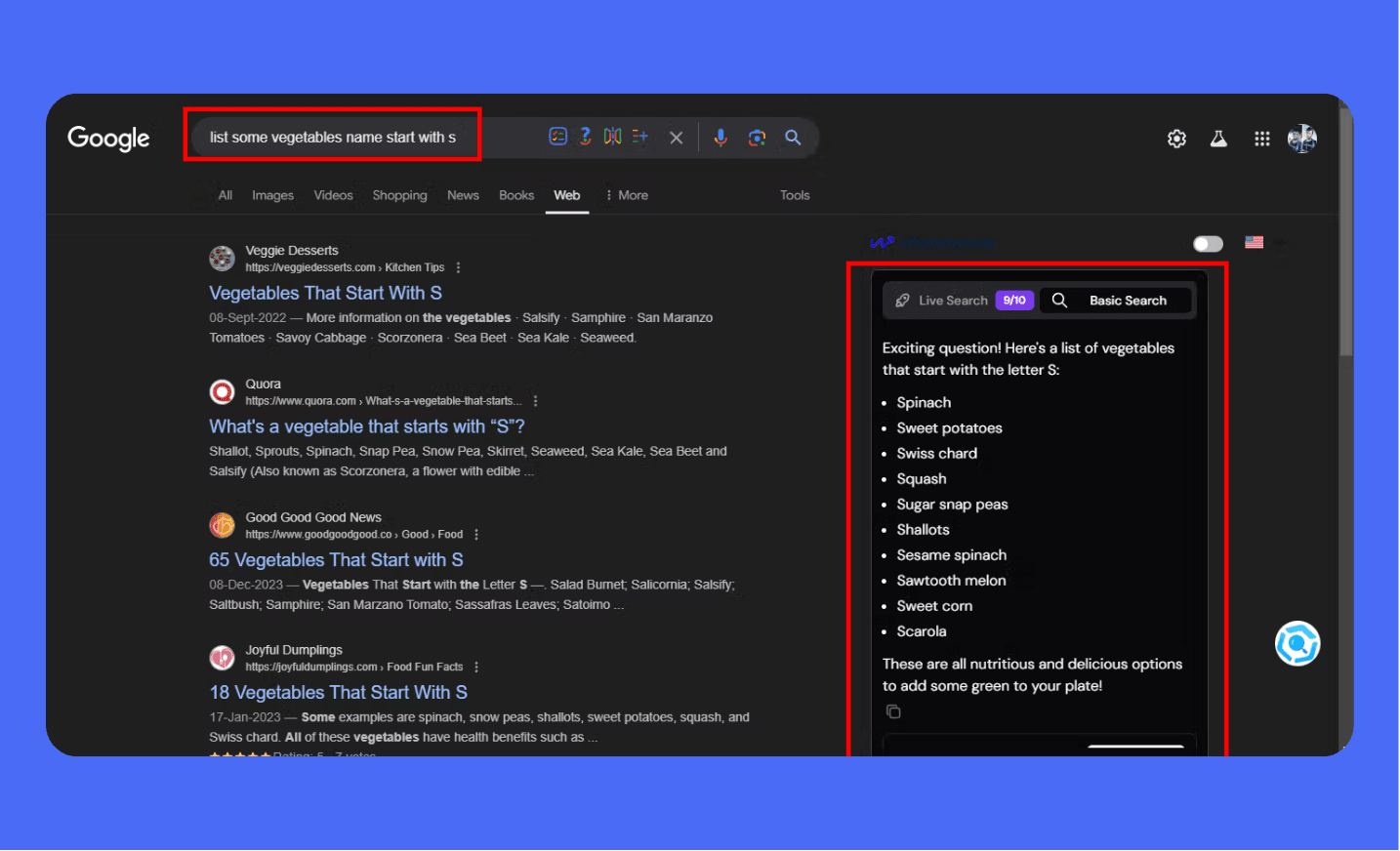Image resolution: width=1400 pixels, height=851 pixels.
Task: Open Search Labs flask icon
Action: pos(1218,139)
